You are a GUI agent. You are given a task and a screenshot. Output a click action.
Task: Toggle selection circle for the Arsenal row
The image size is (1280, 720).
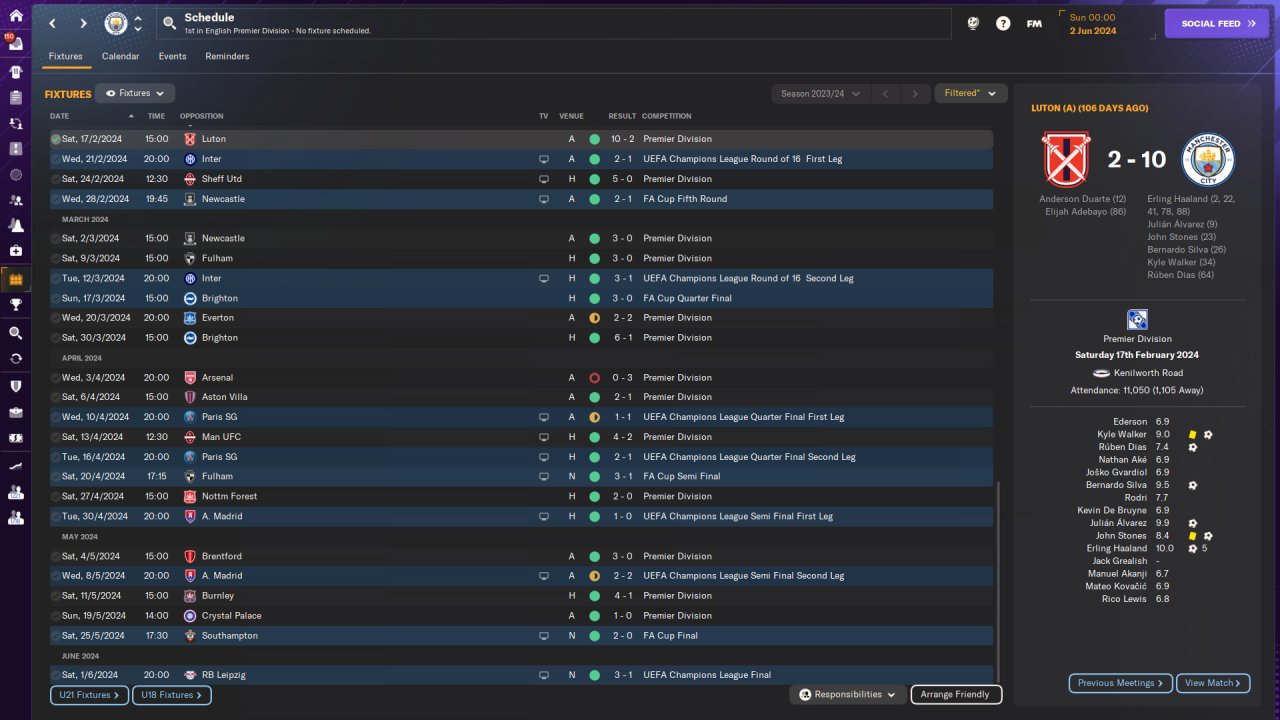[56, 378]
